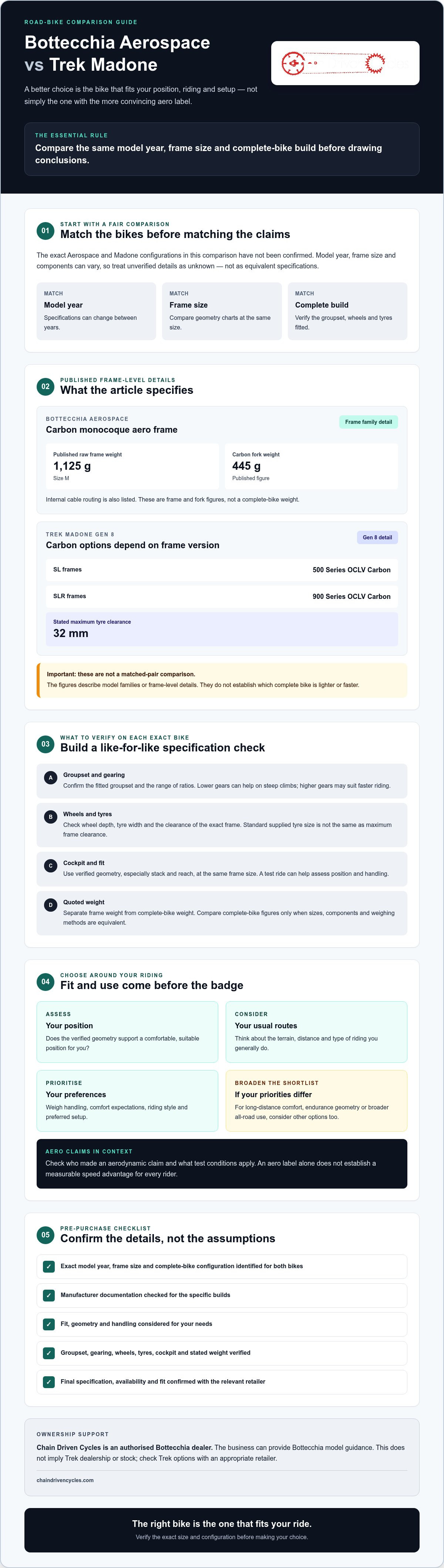Click the 05 section number badge
444x1568 pixels.
click(45, 1234)
